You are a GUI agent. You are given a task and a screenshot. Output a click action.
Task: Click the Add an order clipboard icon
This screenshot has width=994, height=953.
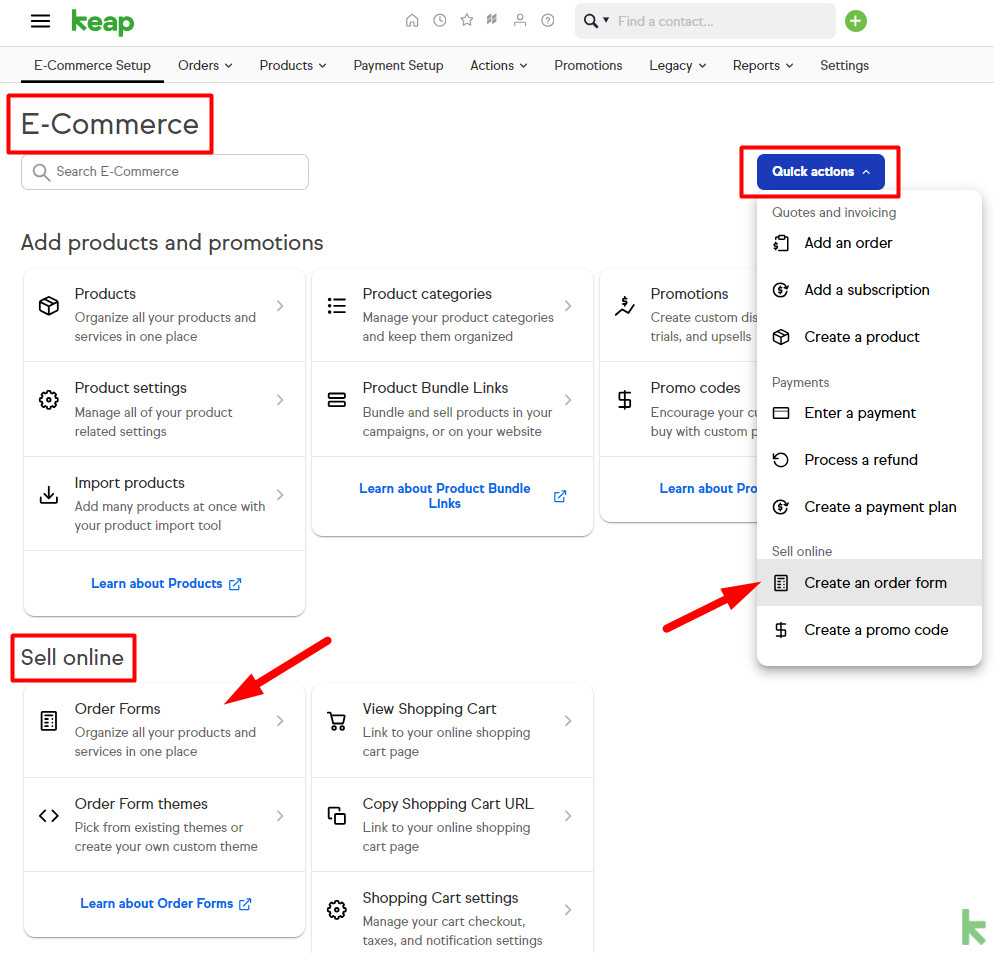(781, 243)
